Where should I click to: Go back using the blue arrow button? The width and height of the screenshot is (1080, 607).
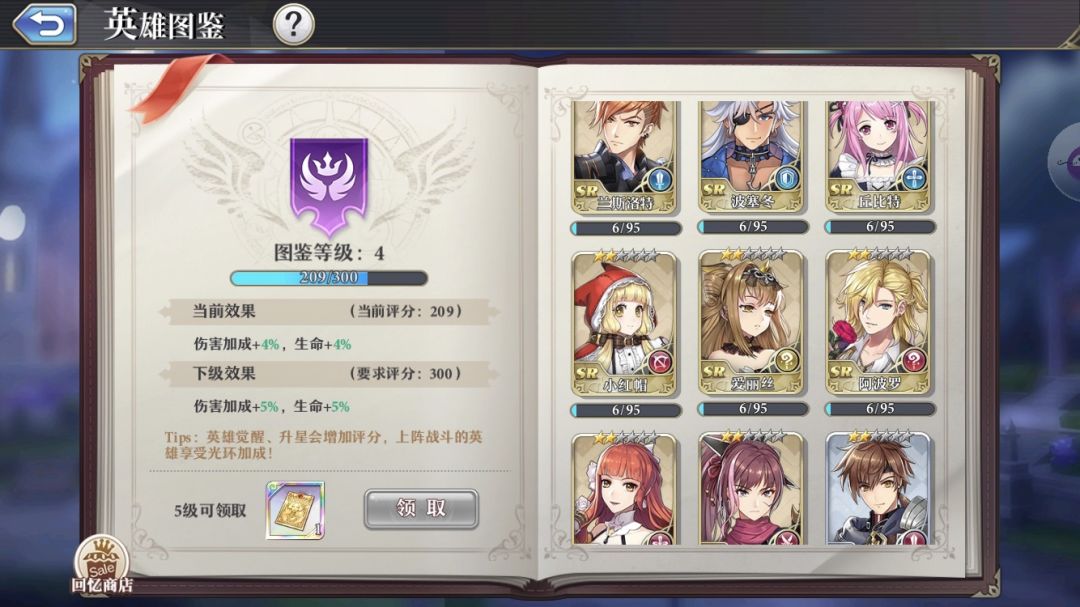[x=45, y=24]
